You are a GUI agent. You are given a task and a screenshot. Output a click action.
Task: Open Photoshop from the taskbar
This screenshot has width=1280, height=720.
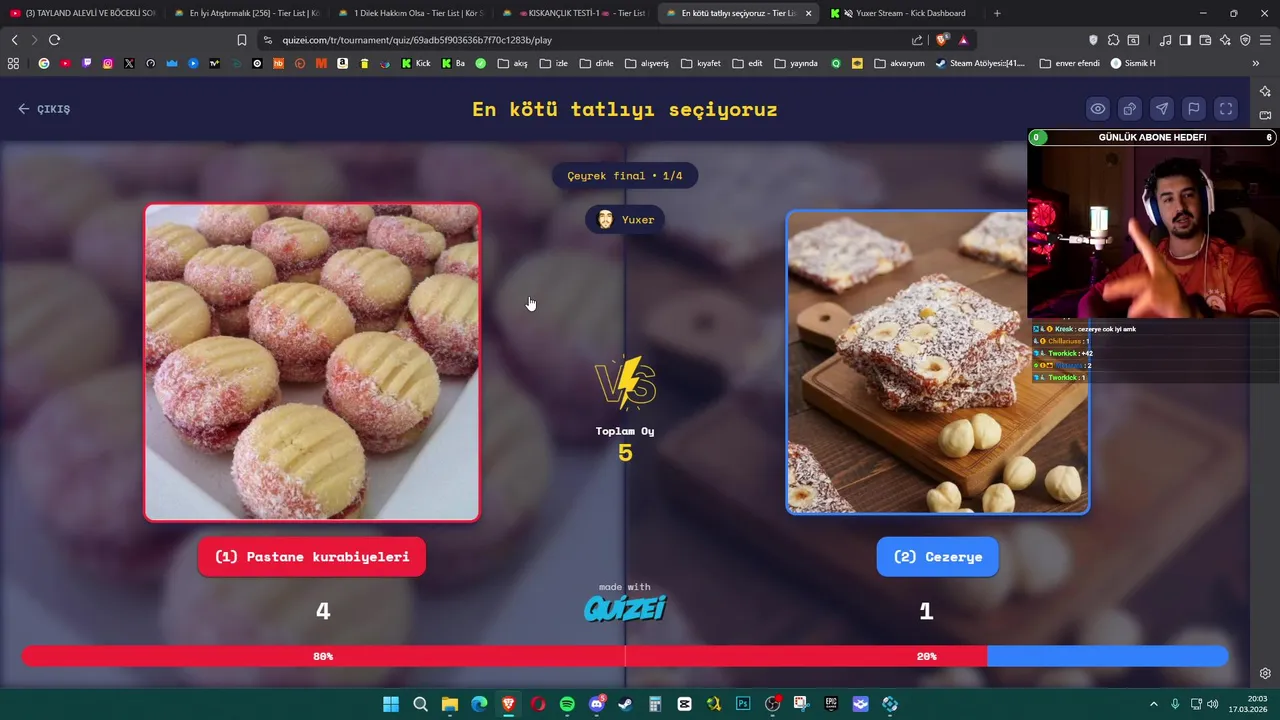[743, 704]
